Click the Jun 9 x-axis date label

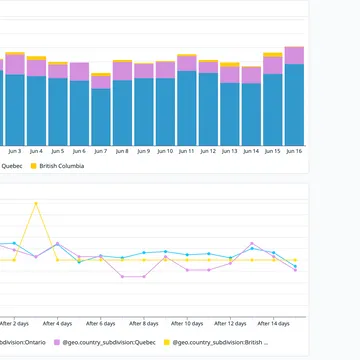pyautogui.click(x=144, y=151)
